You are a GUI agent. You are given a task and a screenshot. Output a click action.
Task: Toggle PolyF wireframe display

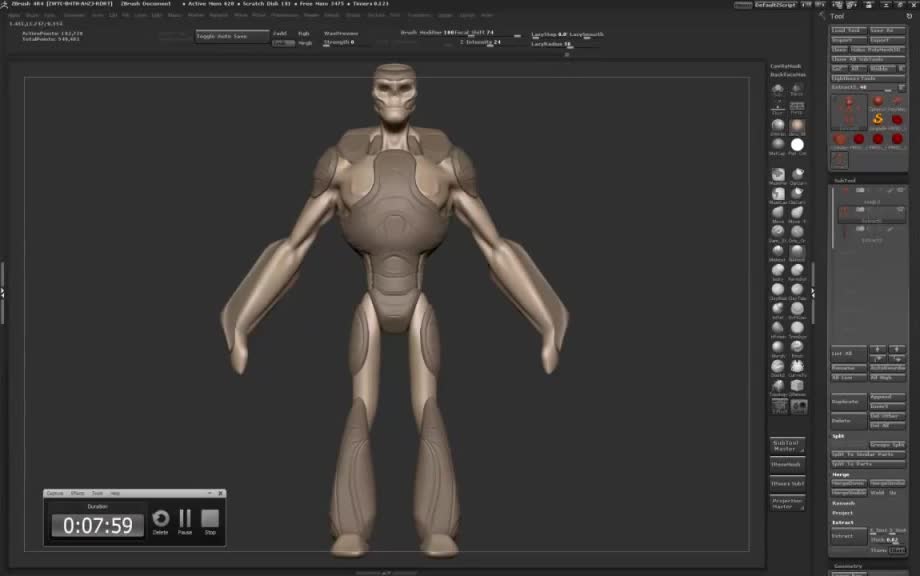(x=797, y=107)
